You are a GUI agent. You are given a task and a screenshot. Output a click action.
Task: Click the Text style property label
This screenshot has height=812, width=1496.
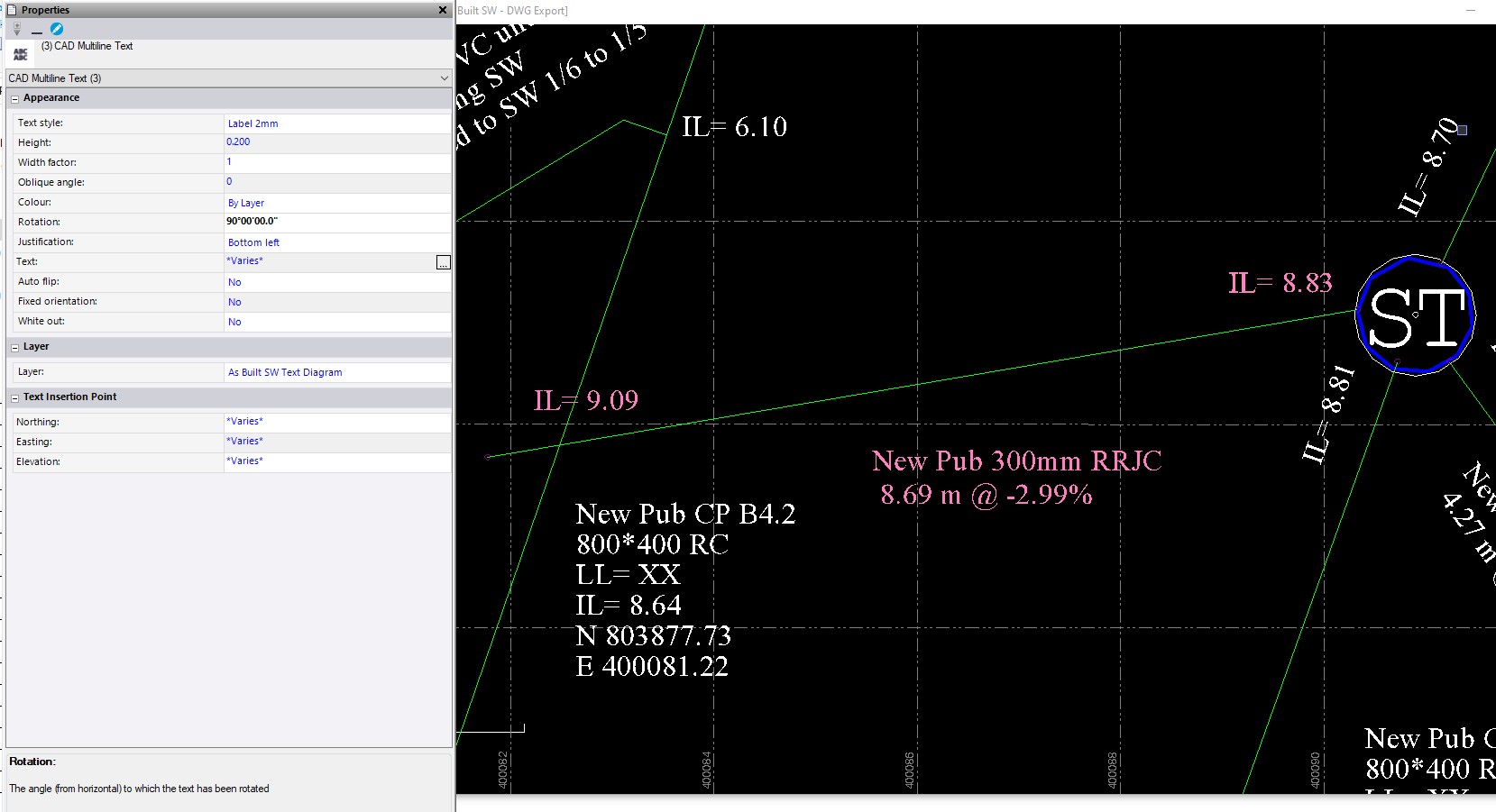coord(41,123)
